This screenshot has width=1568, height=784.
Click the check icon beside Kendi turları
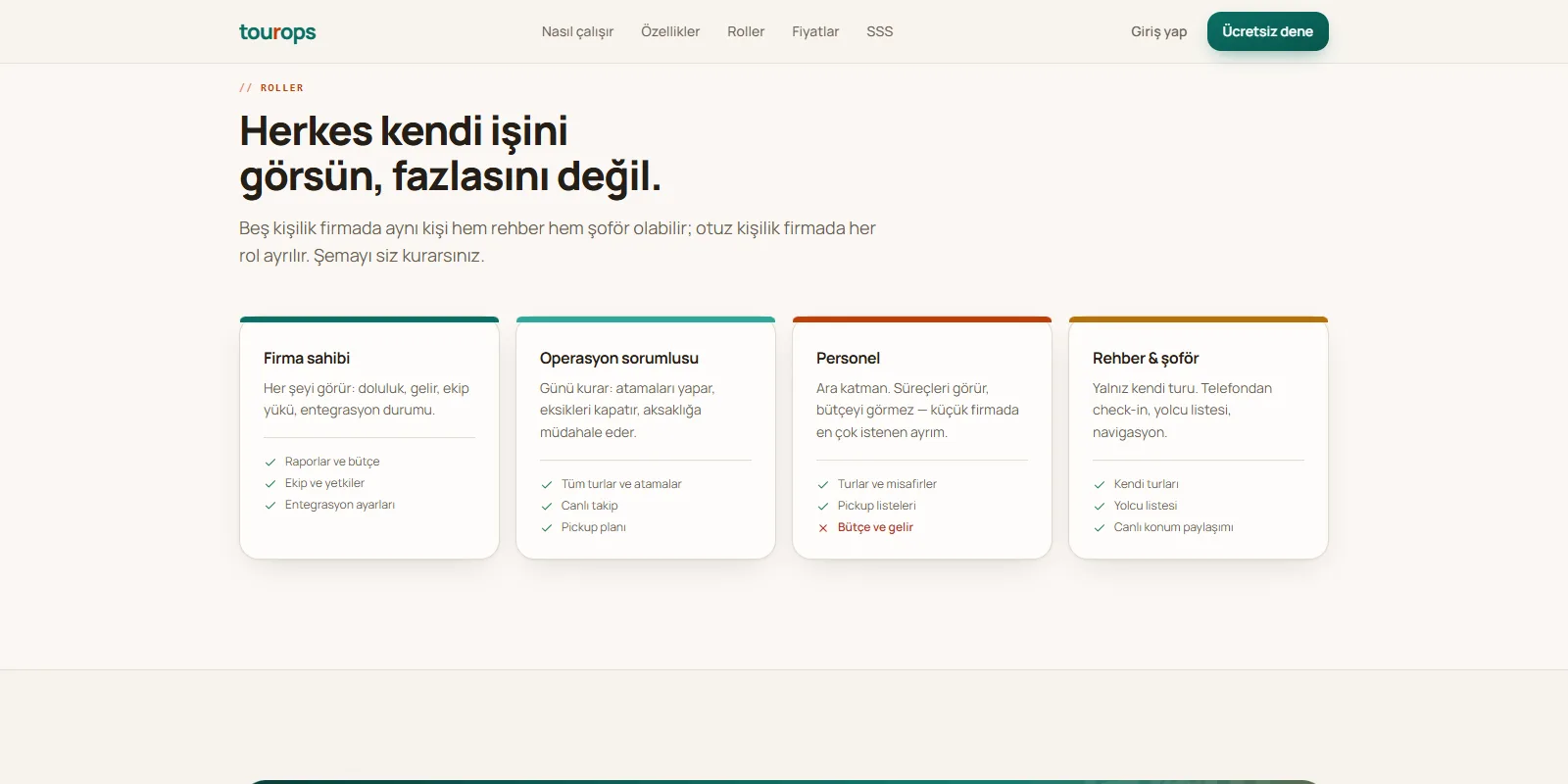1100,484
